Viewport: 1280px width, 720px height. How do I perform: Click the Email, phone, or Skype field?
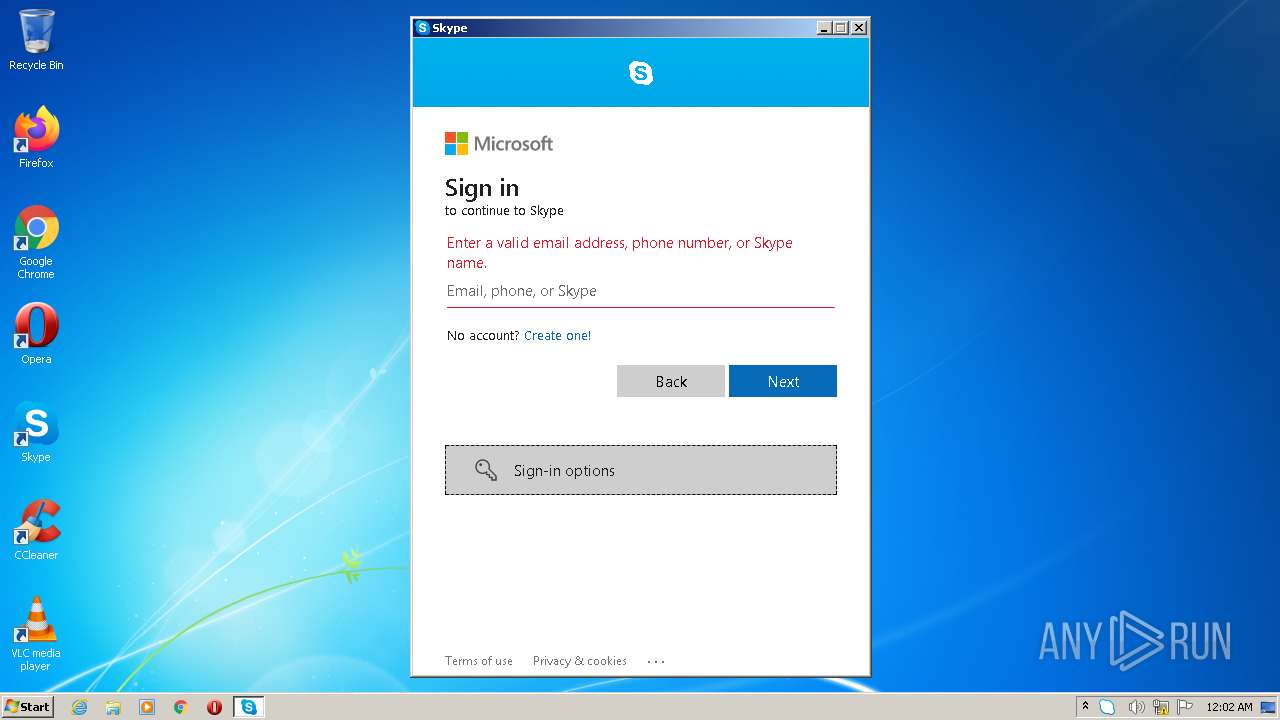pyautogui.click(x=640, y=291)
